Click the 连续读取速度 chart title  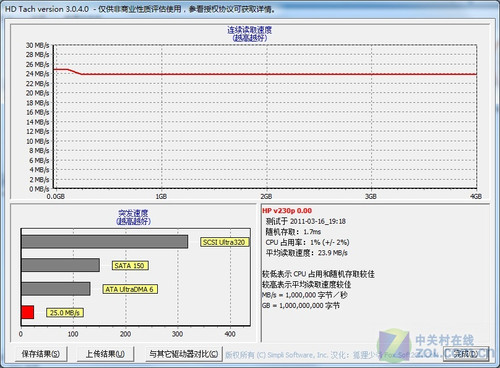(x=250, y=30)
